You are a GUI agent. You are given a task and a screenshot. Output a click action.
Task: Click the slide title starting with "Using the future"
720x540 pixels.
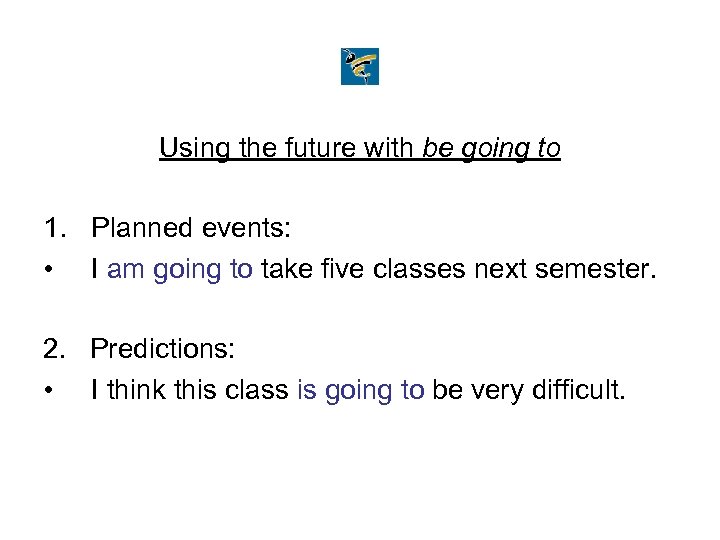coord(359,149)
